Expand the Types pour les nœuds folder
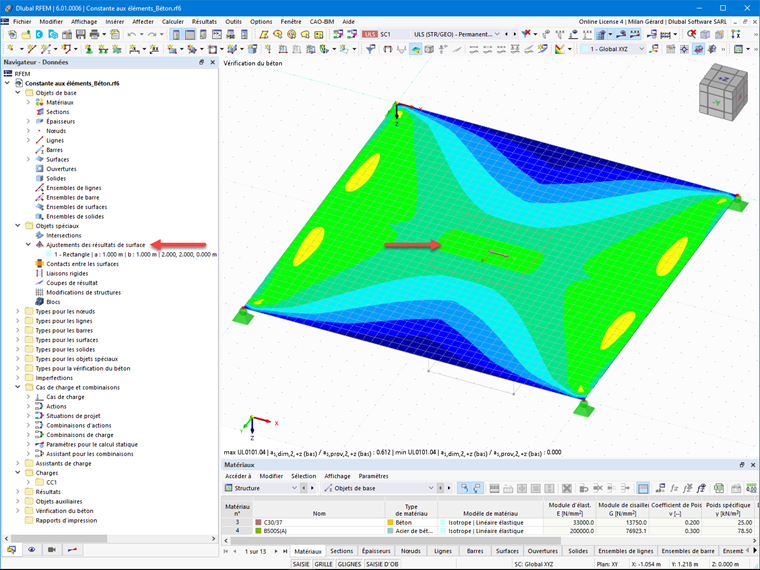 click(18, 311)
